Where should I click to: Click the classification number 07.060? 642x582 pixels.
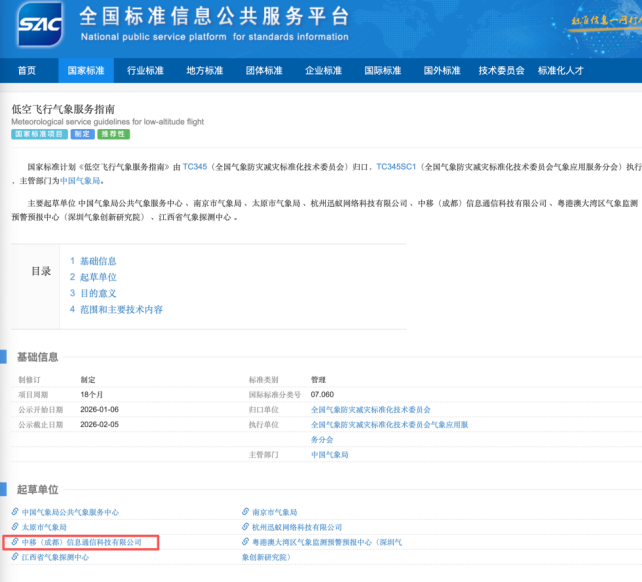[x=322, y=394]
